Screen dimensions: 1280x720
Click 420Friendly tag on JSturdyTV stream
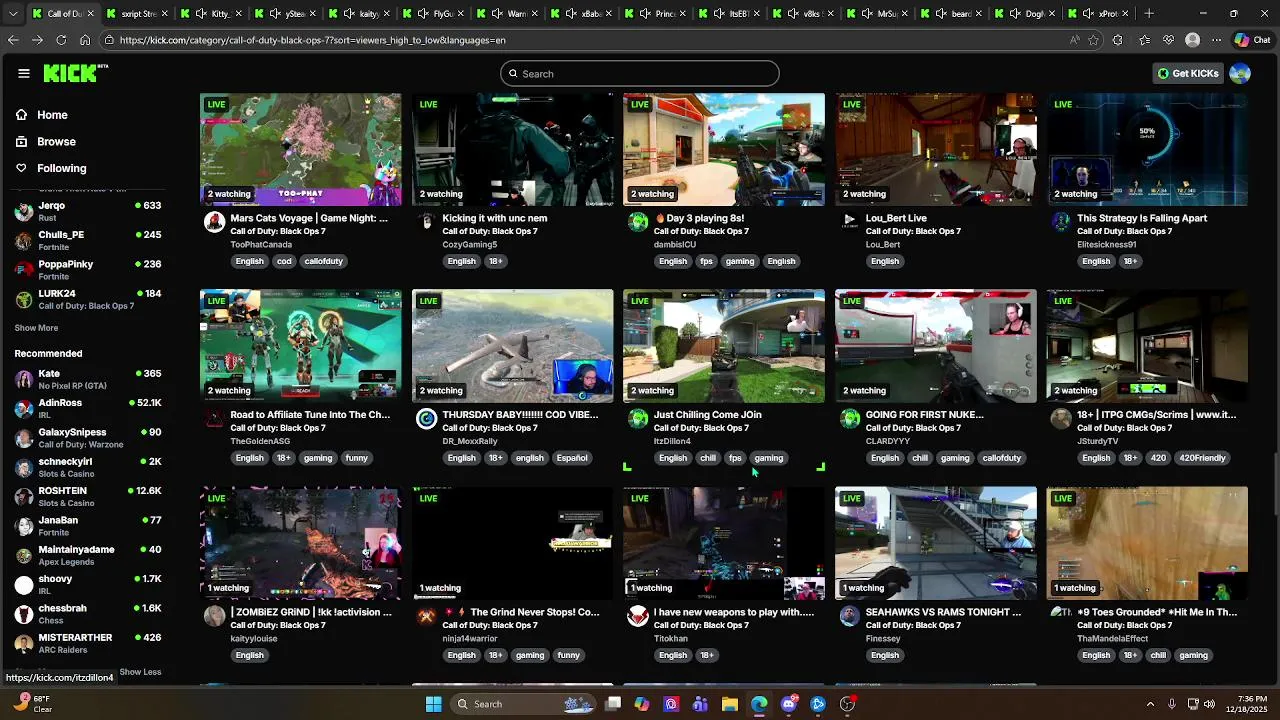(1202, 458)
